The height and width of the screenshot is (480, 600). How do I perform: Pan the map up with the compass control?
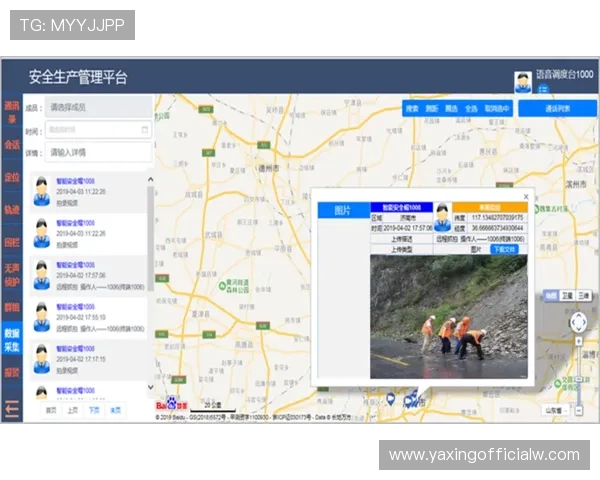pyautogui.click(x=578, y=315)
